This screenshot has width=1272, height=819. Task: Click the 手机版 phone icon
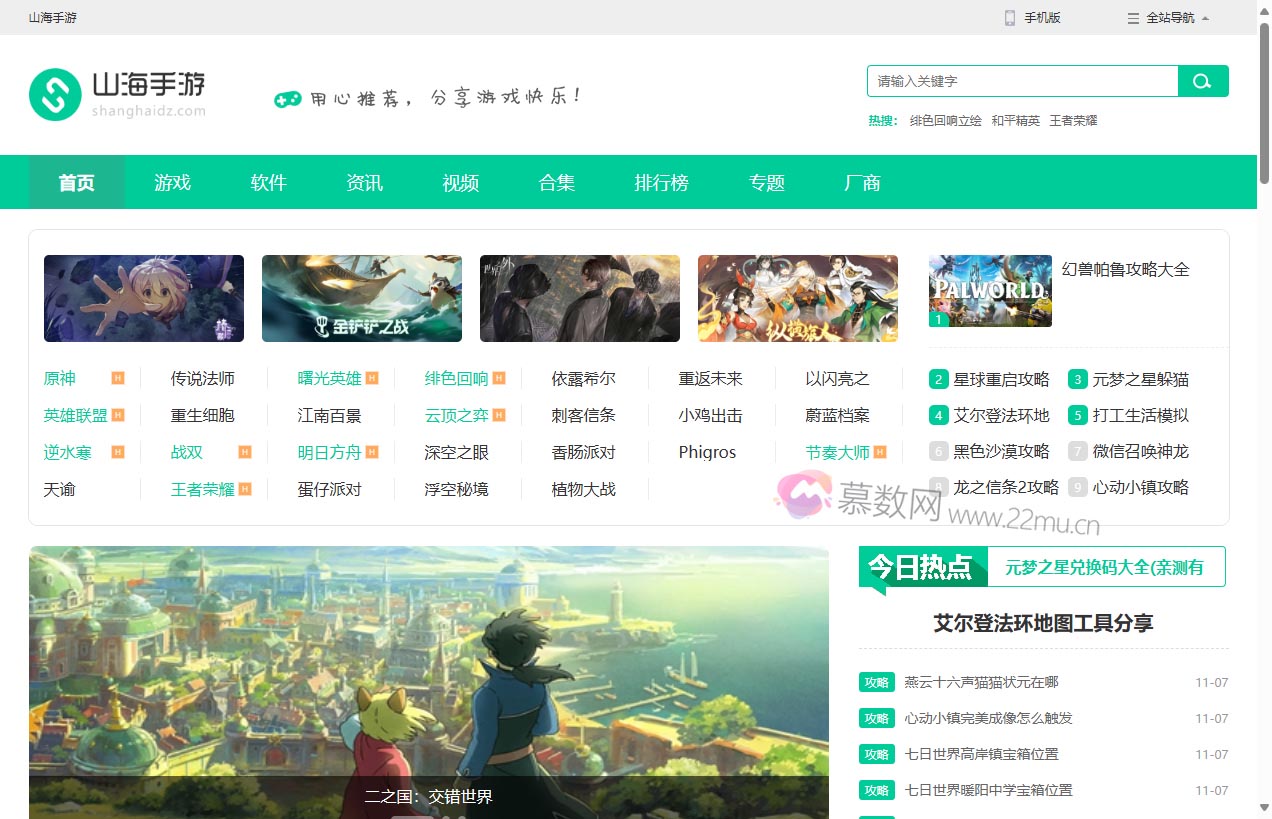click(1009, 17)
